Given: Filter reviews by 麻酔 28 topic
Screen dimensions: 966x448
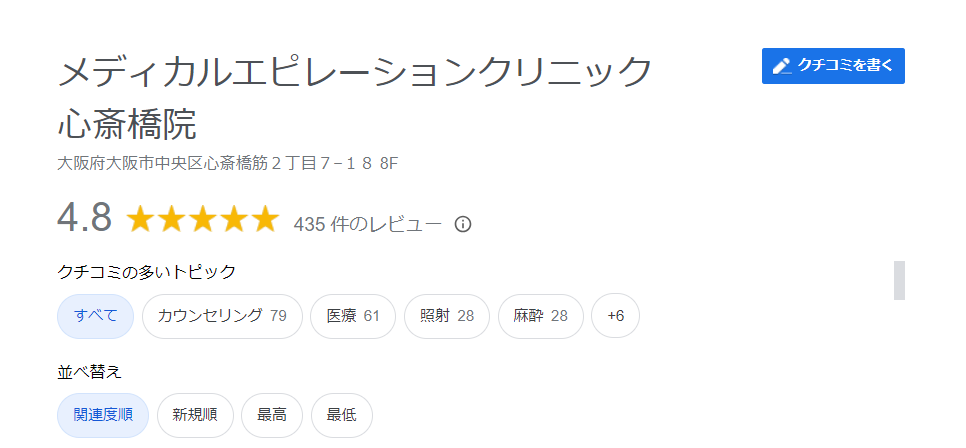Looking at the screenshot, I should point(541,316).
